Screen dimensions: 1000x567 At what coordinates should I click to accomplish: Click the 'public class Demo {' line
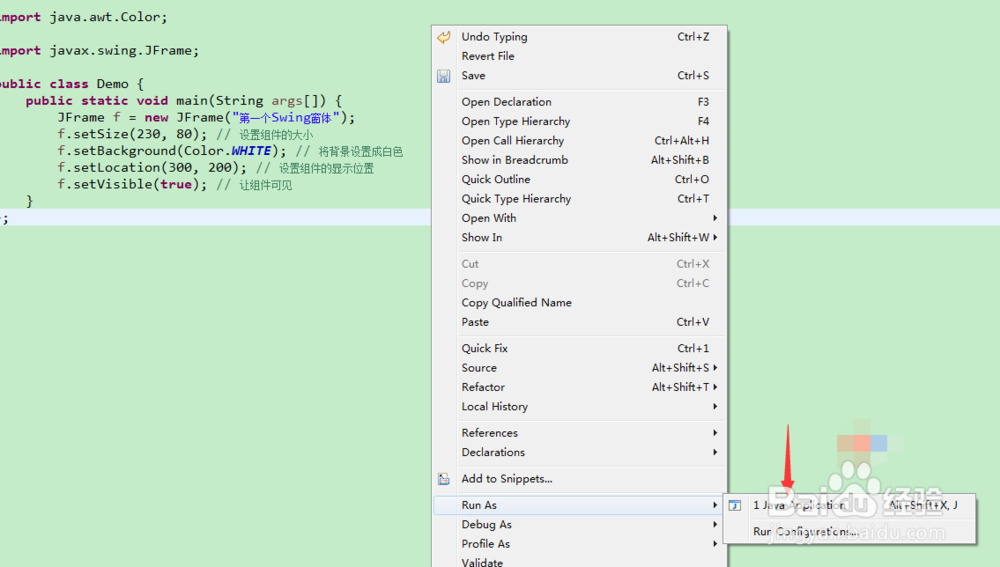pyautogui.click(x=71, y=84)
